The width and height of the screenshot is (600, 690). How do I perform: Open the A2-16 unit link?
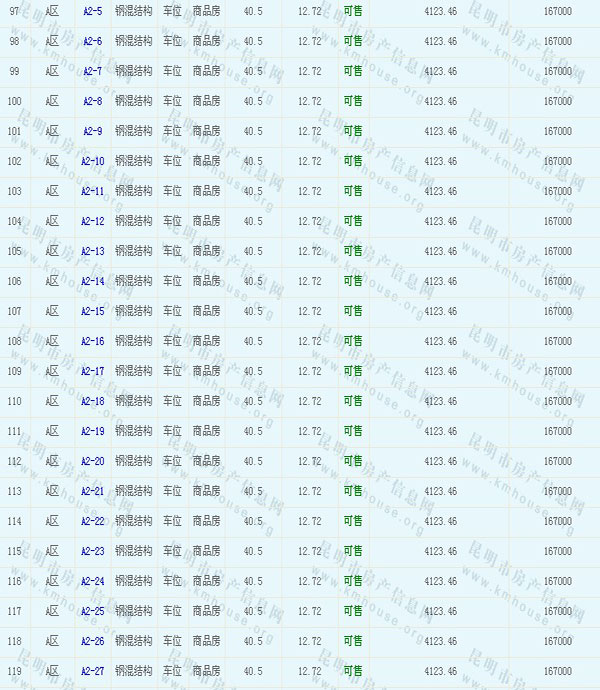pyautogui.click(x=92, y=341)
